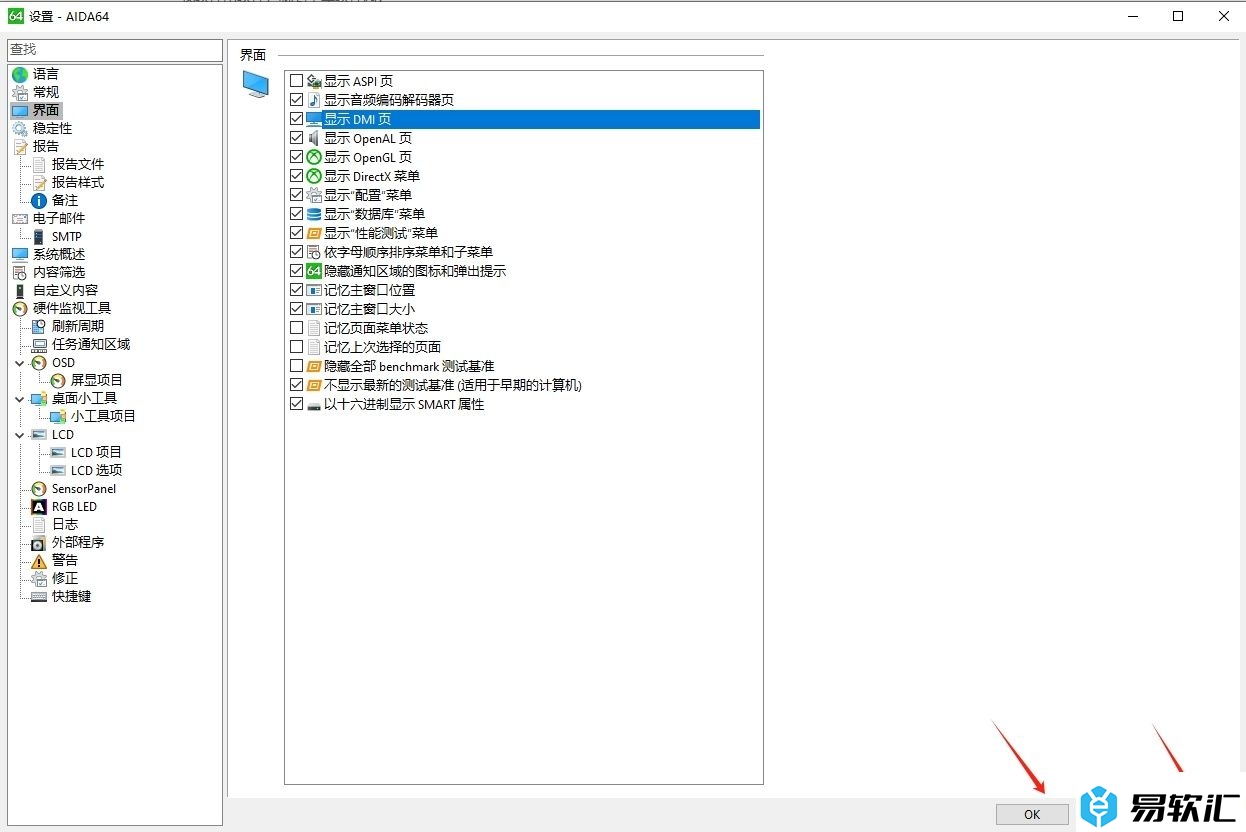Click the report icon beside 报告
Screen dimensions: 1246x832
tap(20, 146)
